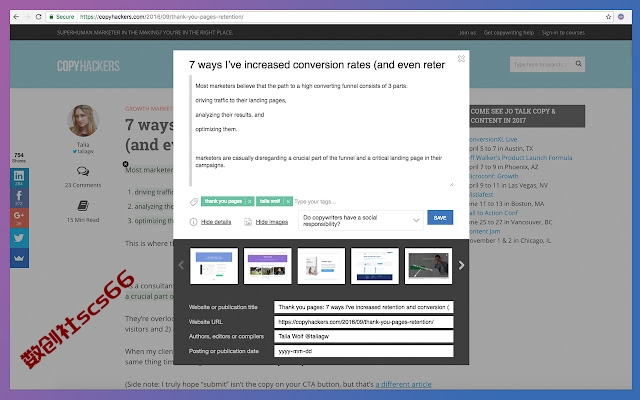
Task: Click the green Secure padlock indicator
Action: 62,17
